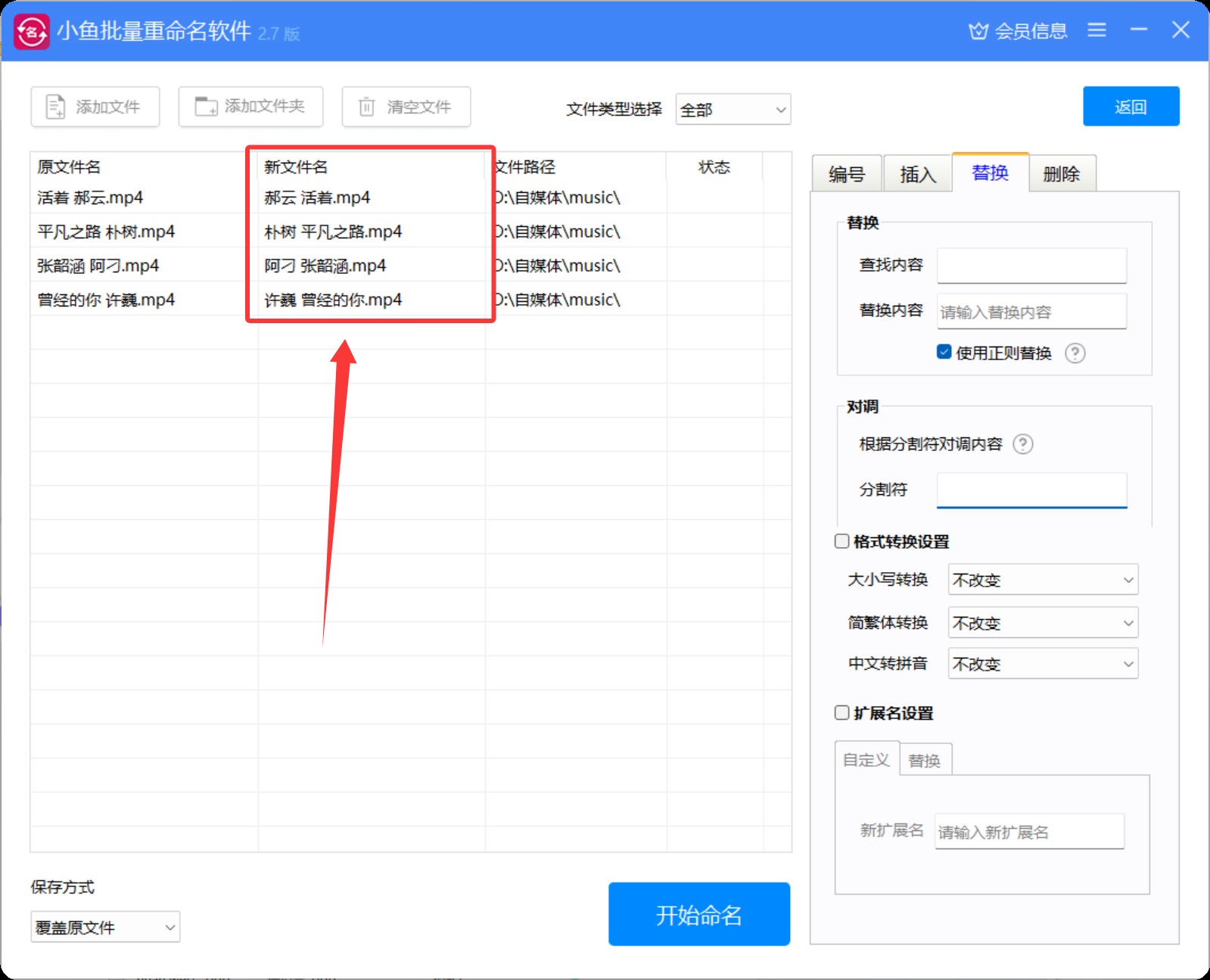Open the 大小写转换 dropdown
This screenshot has width=1210, height=980.
click(1042, 580)
